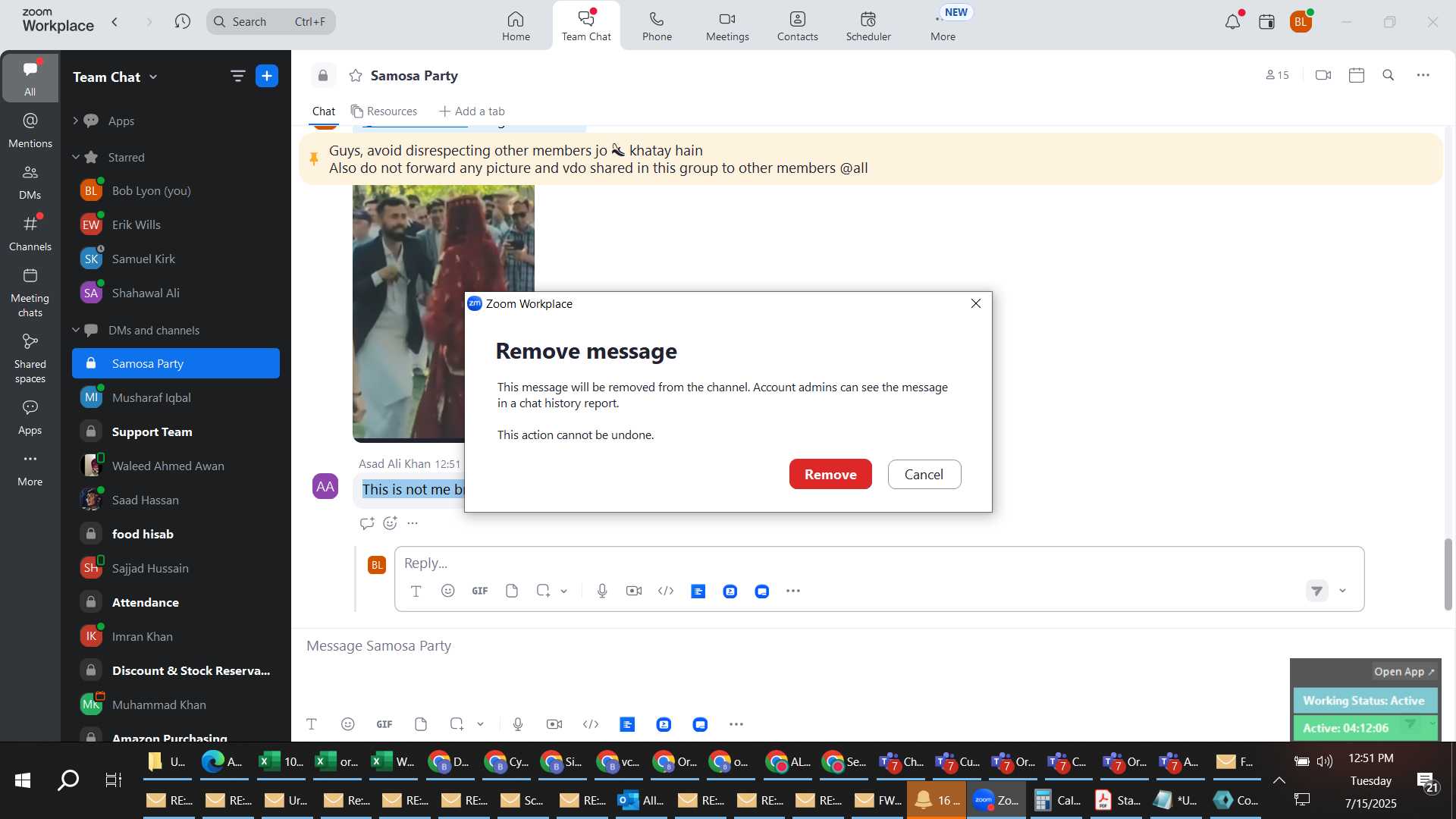Open chat with Musharaf Iqbal
The height and width of the screenshot is (819, 1456).
click(x=176, y=397)
